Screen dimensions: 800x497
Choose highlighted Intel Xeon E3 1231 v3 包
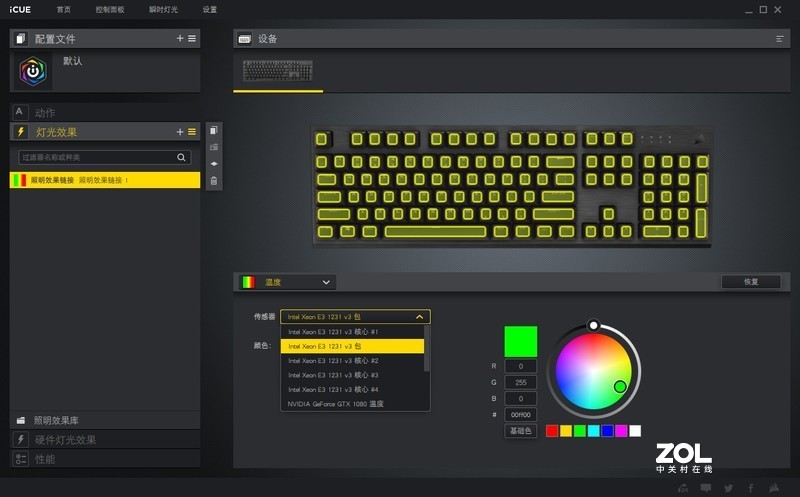(x=352, y=346)
